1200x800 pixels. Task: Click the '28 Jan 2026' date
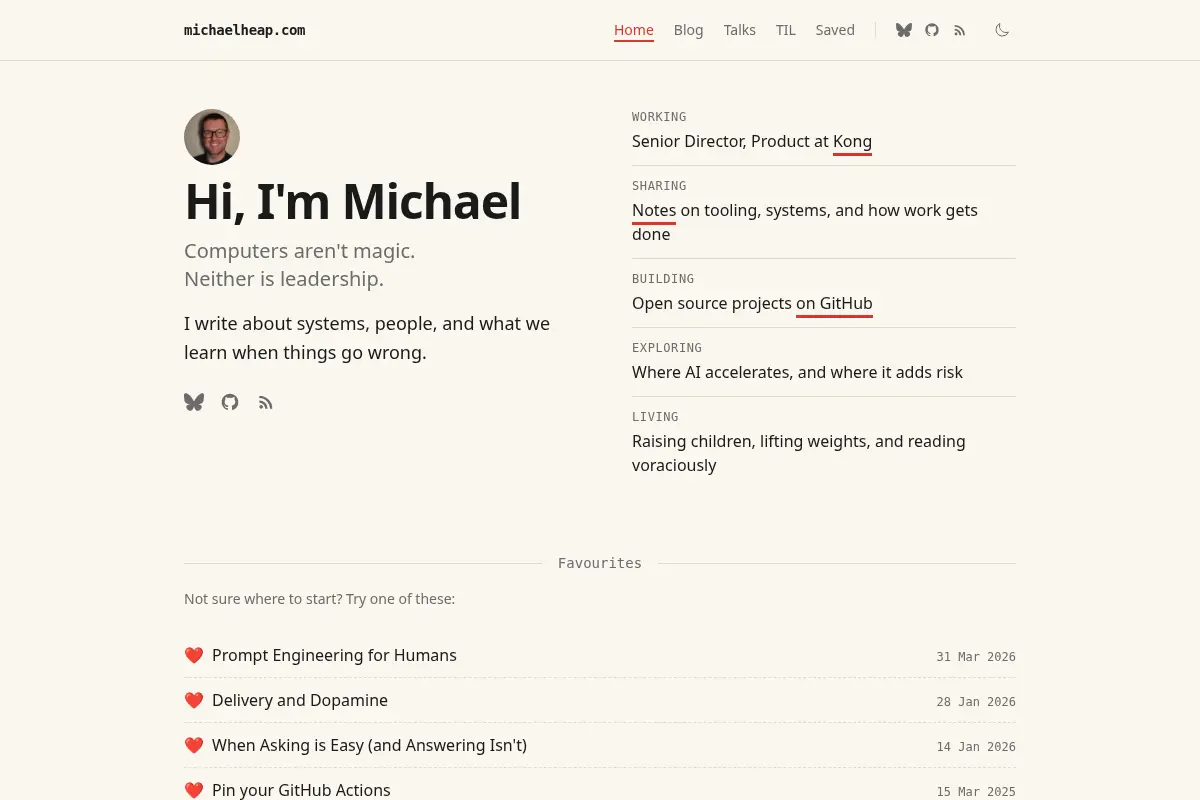976,702
